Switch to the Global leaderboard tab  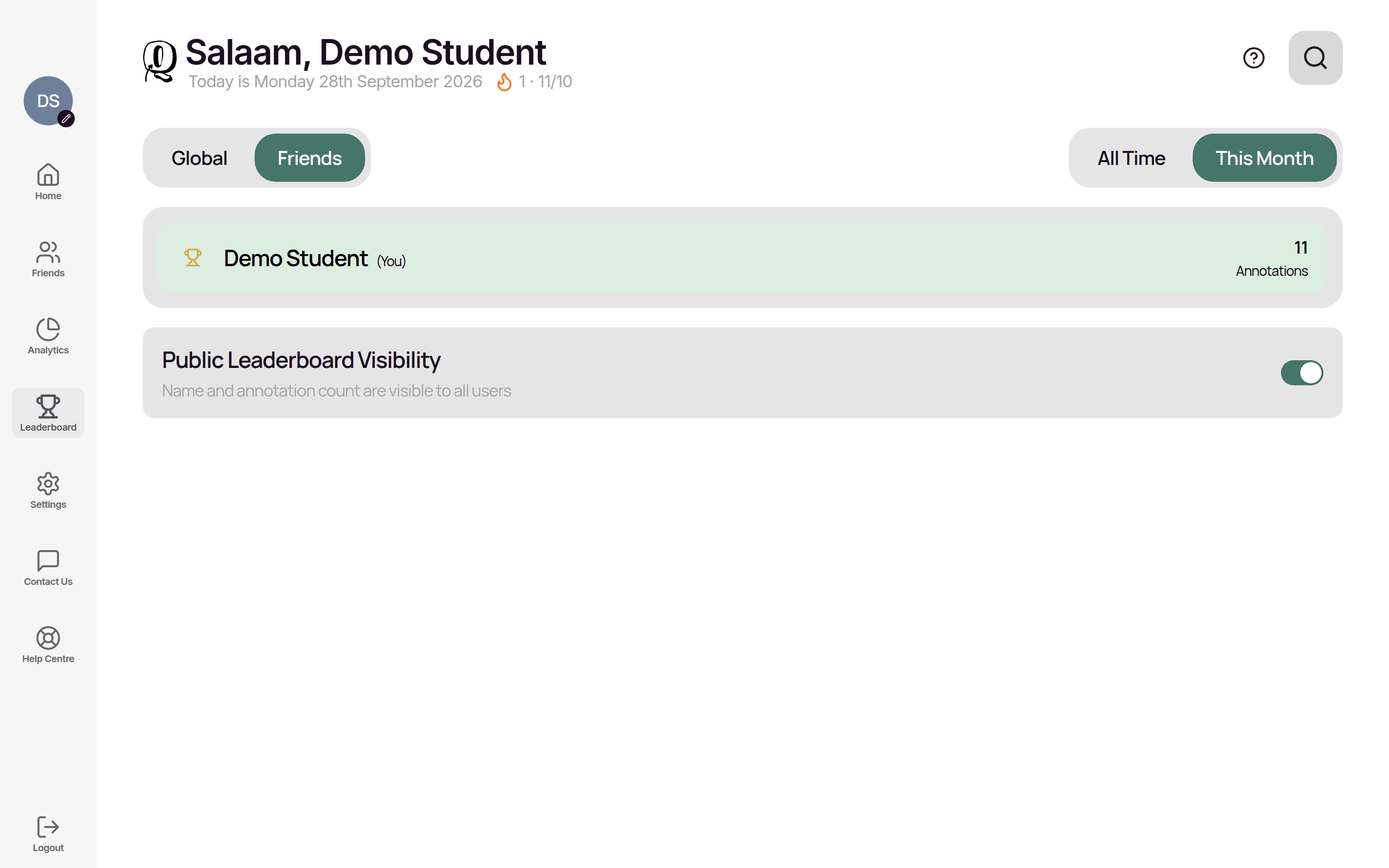point(199,158)
